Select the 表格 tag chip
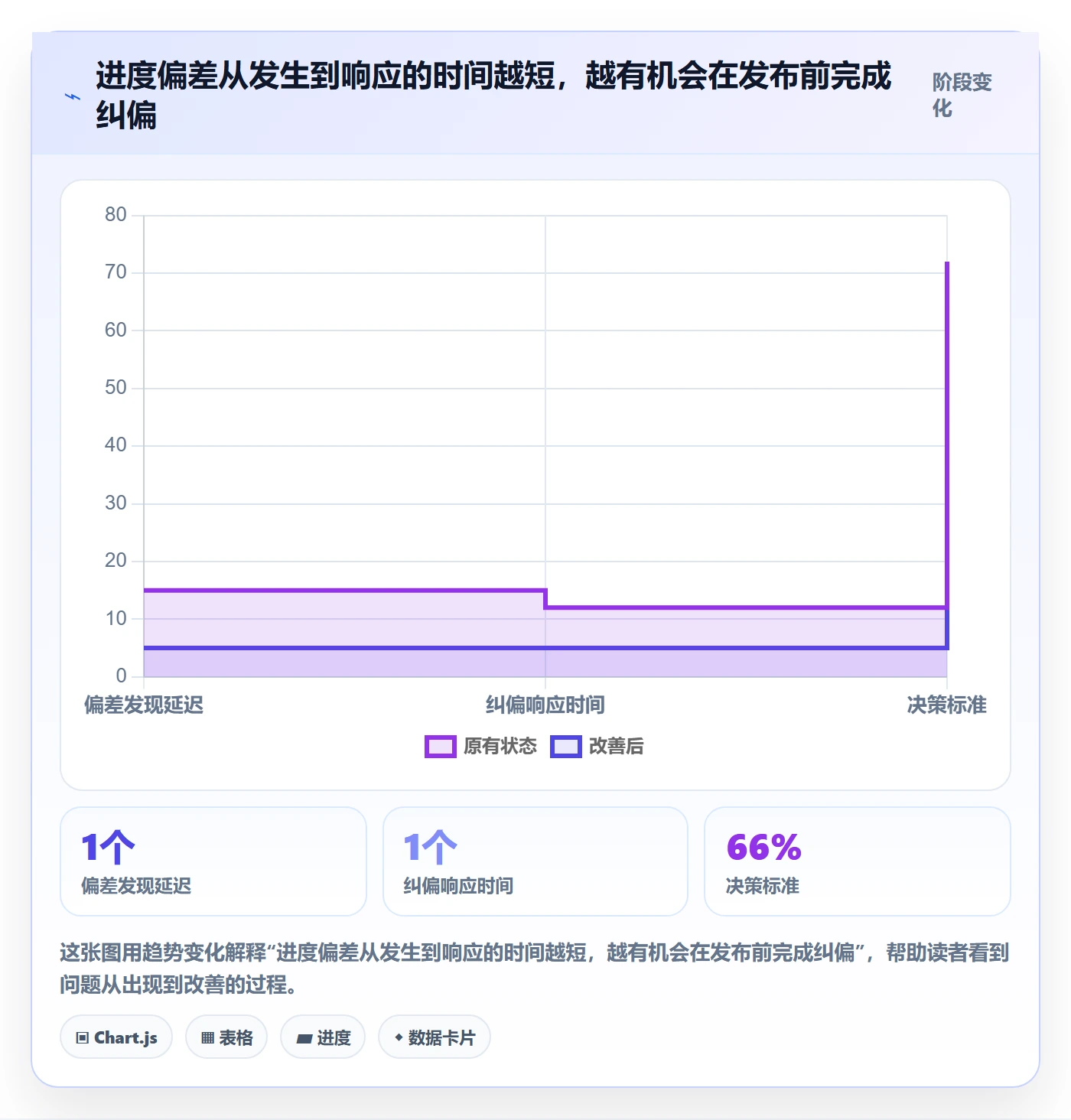This screenshot has height=1120, width=1071. (x=226, y=1037)
